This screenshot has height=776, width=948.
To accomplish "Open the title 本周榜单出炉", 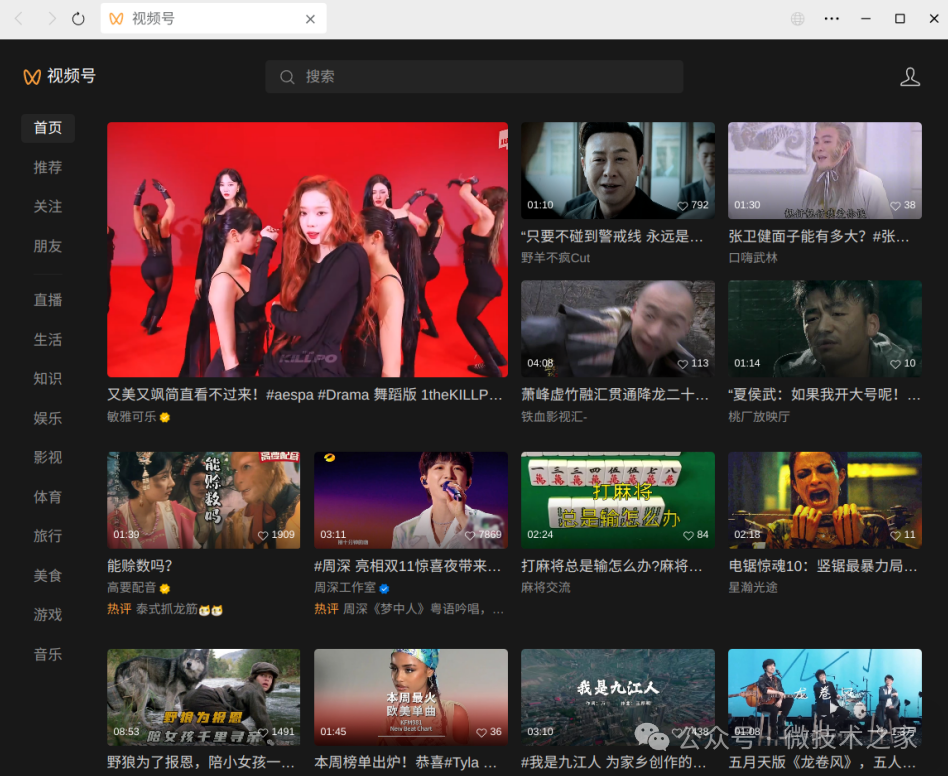I will coord(406,762).
